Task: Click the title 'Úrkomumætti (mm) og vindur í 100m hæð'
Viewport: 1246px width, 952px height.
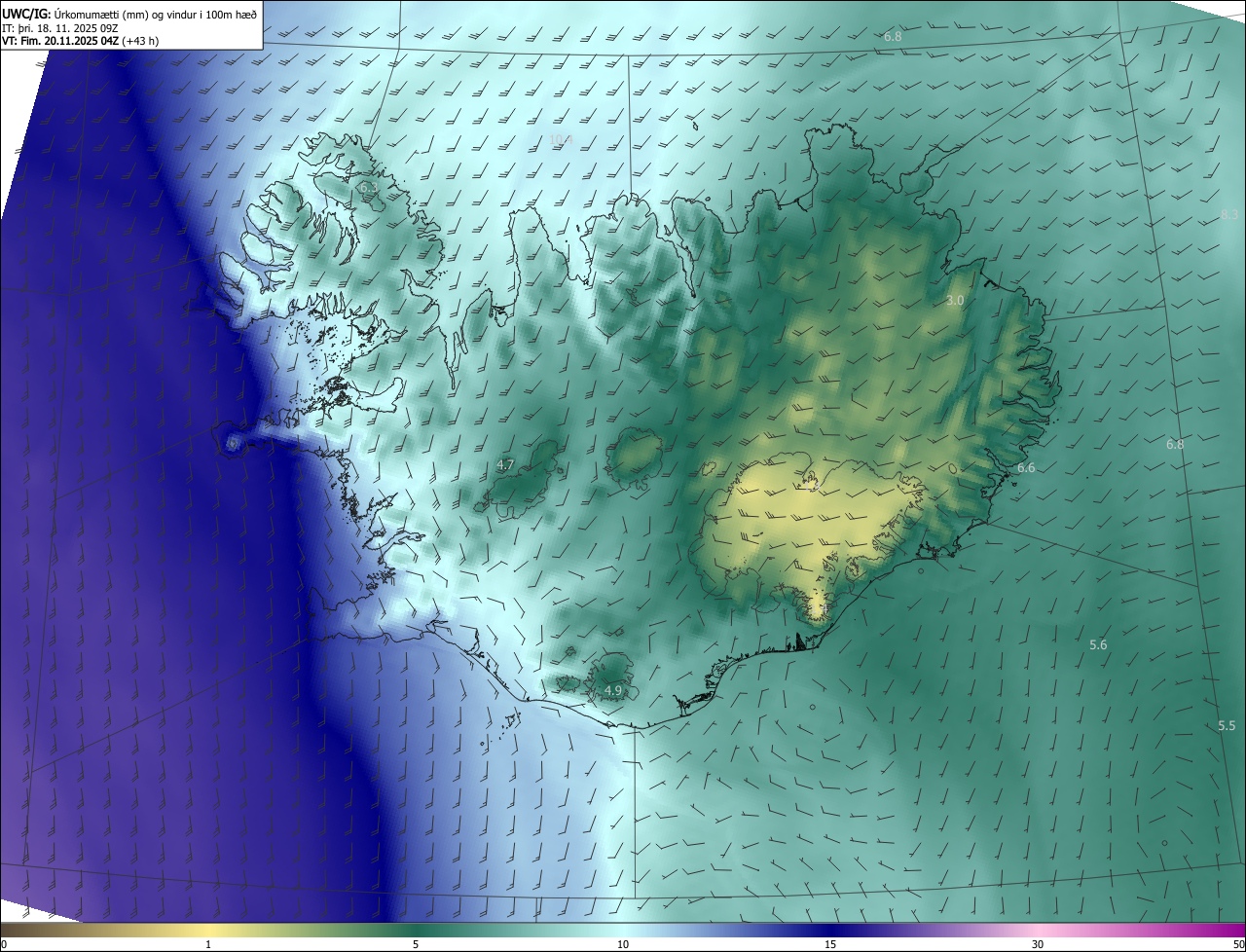Action: point(156,13)
